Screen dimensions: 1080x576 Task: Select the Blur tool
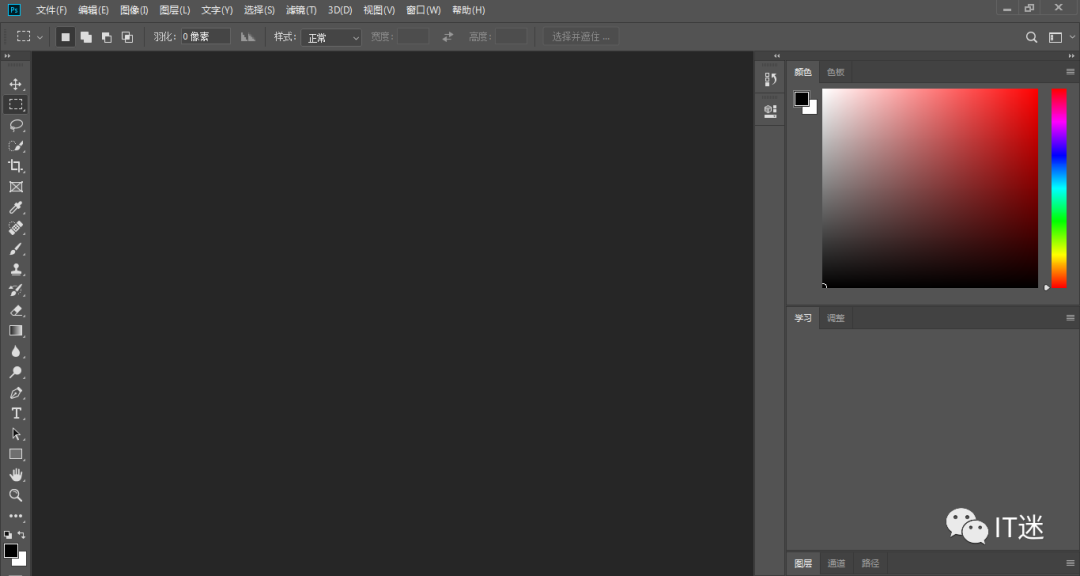pos(15,351)
